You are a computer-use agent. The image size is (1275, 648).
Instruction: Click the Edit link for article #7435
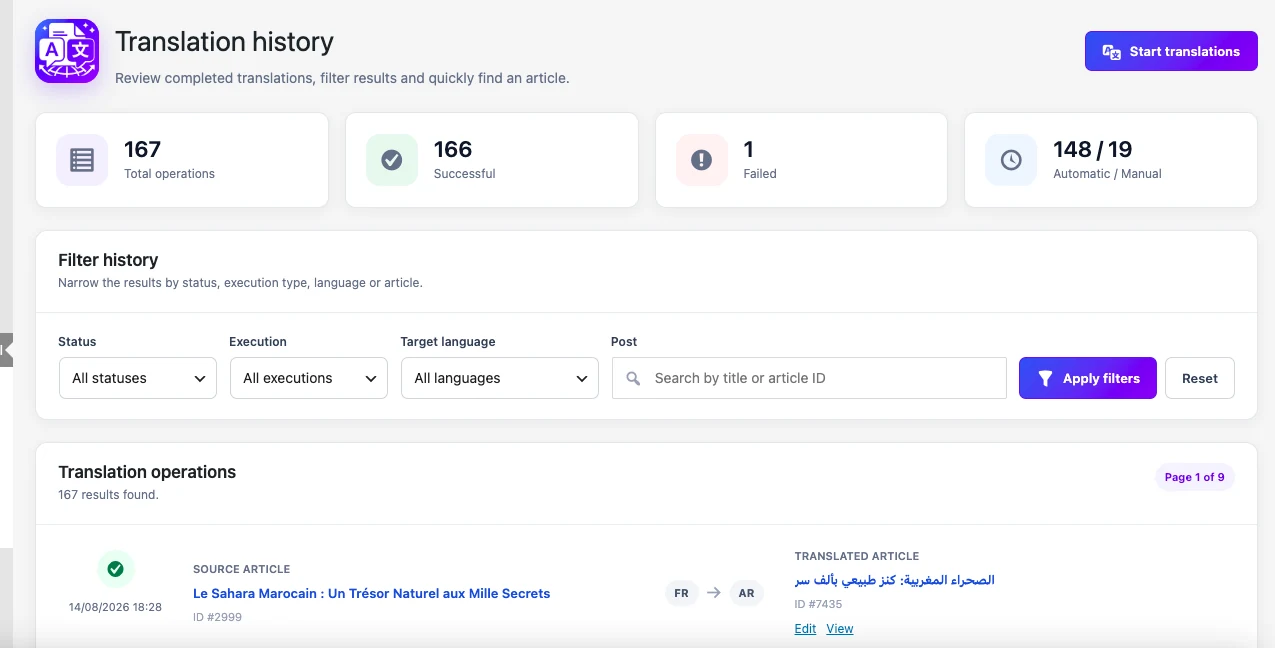pyautogui.click(x=805, y=629)
